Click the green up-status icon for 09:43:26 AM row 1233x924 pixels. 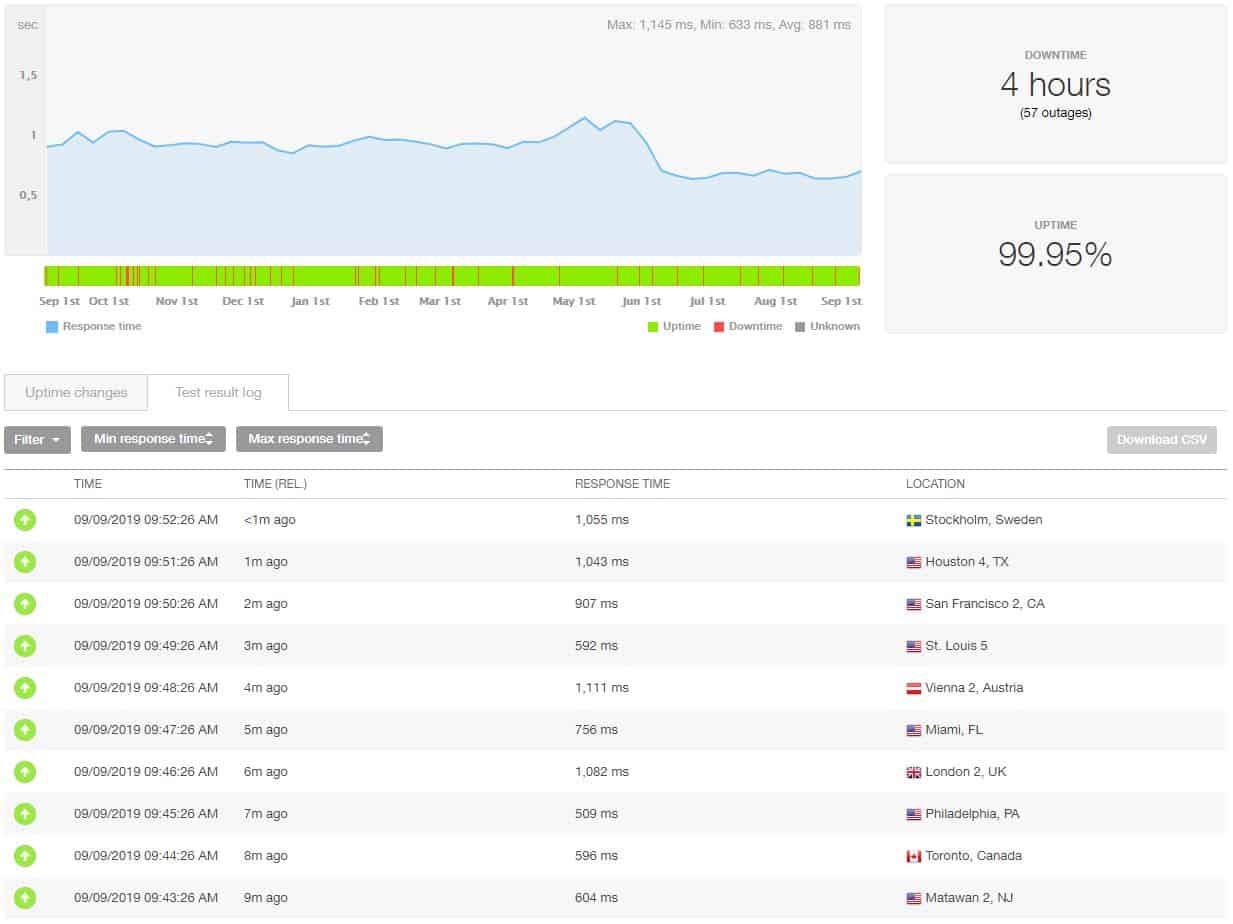click(25, 898)
